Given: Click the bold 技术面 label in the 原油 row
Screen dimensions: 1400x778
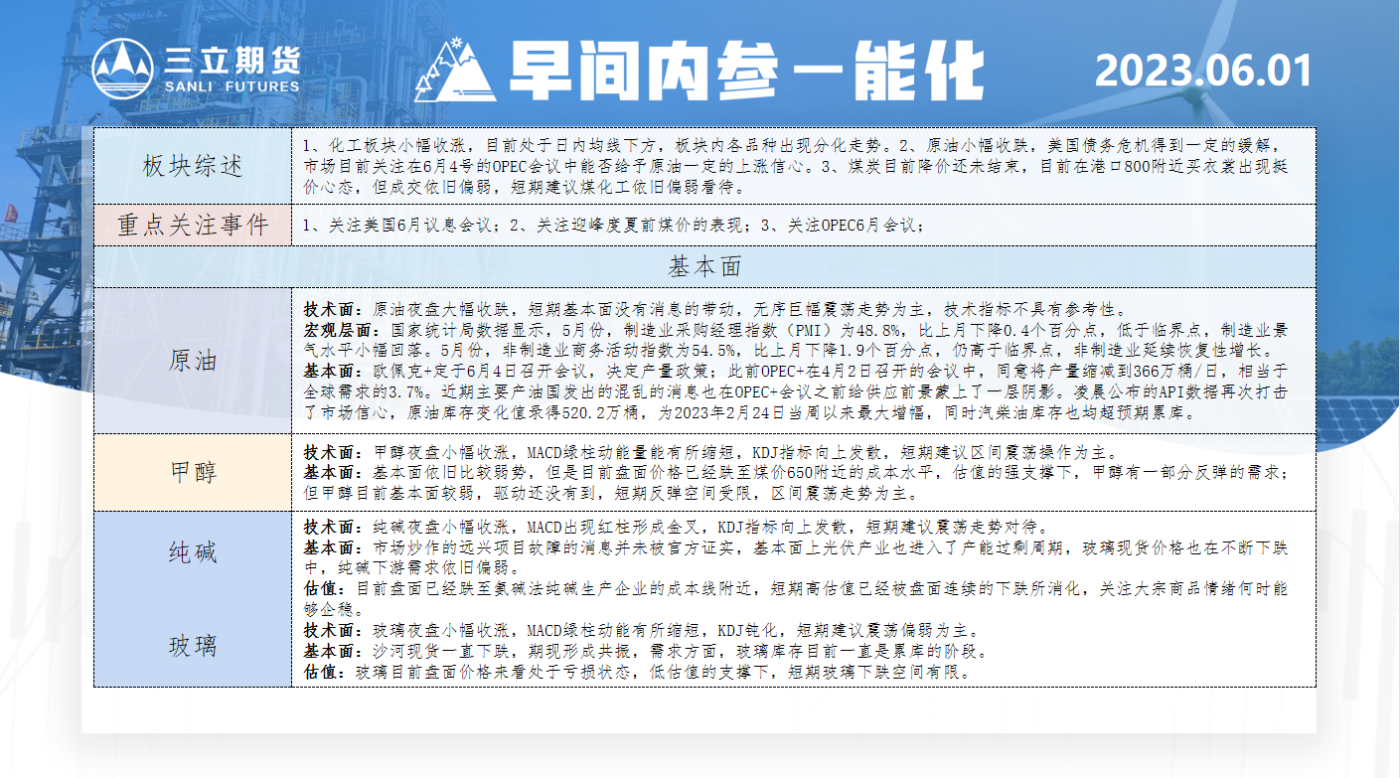Looking at the screenshot, I should pos(328,308).
